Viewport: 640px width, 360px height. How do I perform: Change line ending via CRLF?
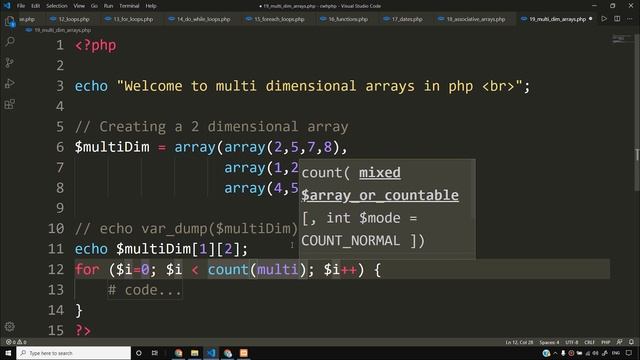[x=589, y=342]
